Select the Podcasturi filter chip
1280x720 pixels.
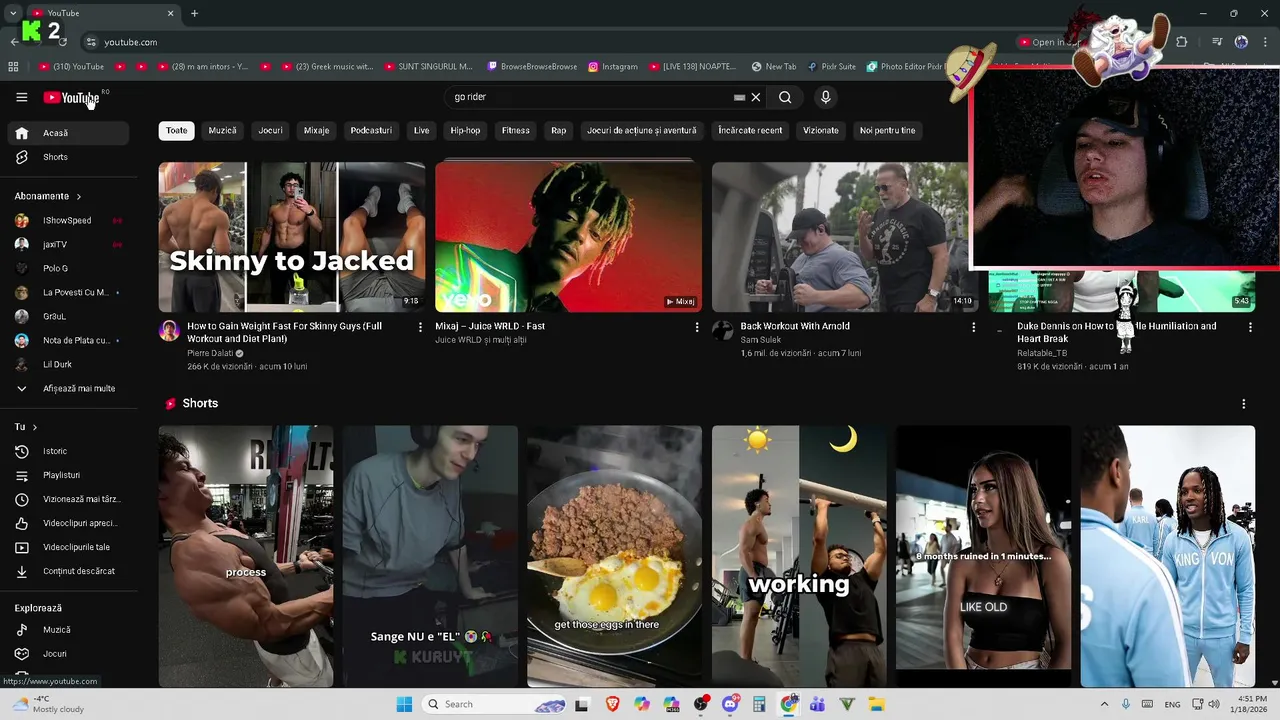(371, 130)
